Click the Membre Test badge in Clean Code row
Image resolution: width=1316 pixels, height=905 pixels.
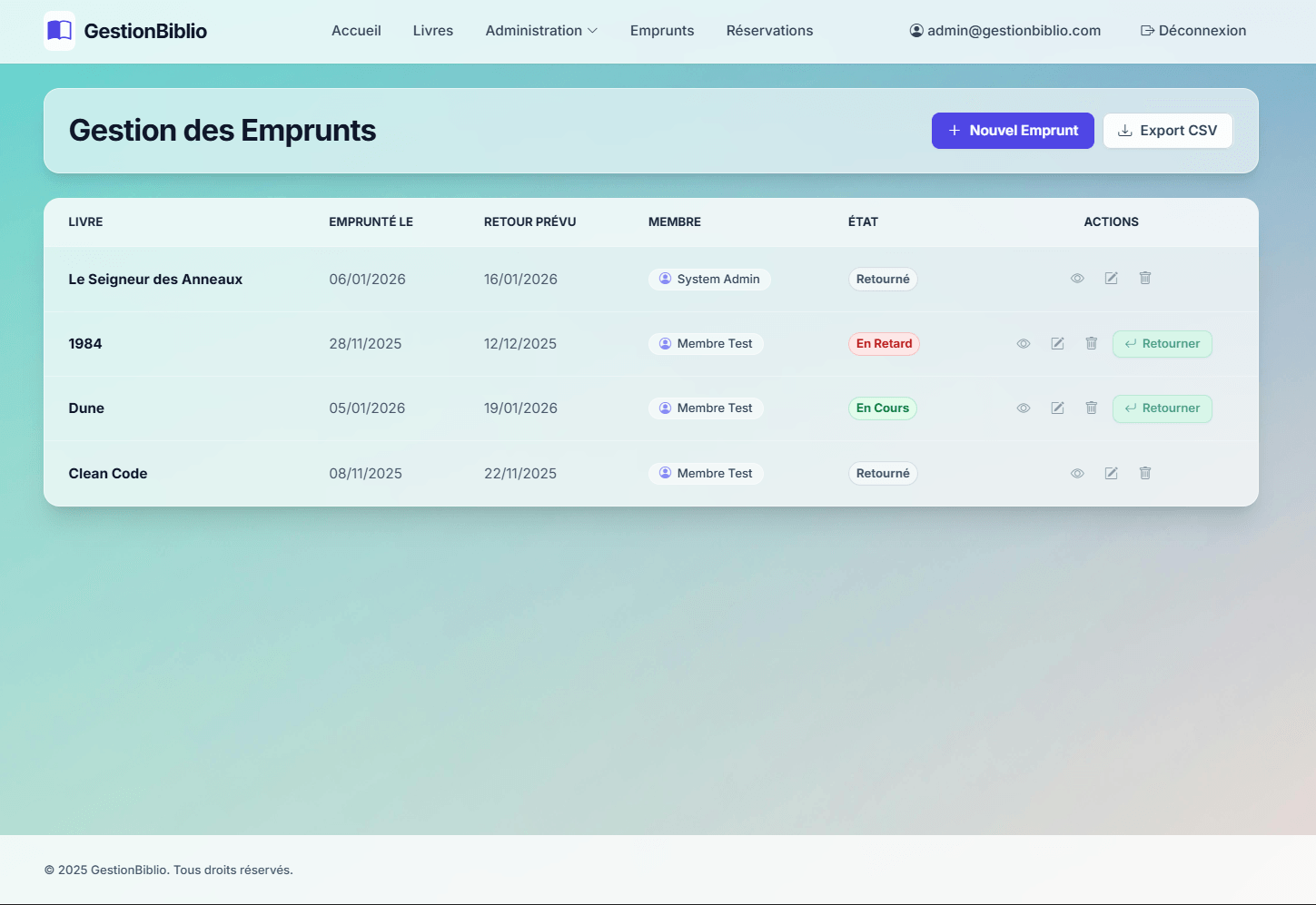(x=706, y=474)
